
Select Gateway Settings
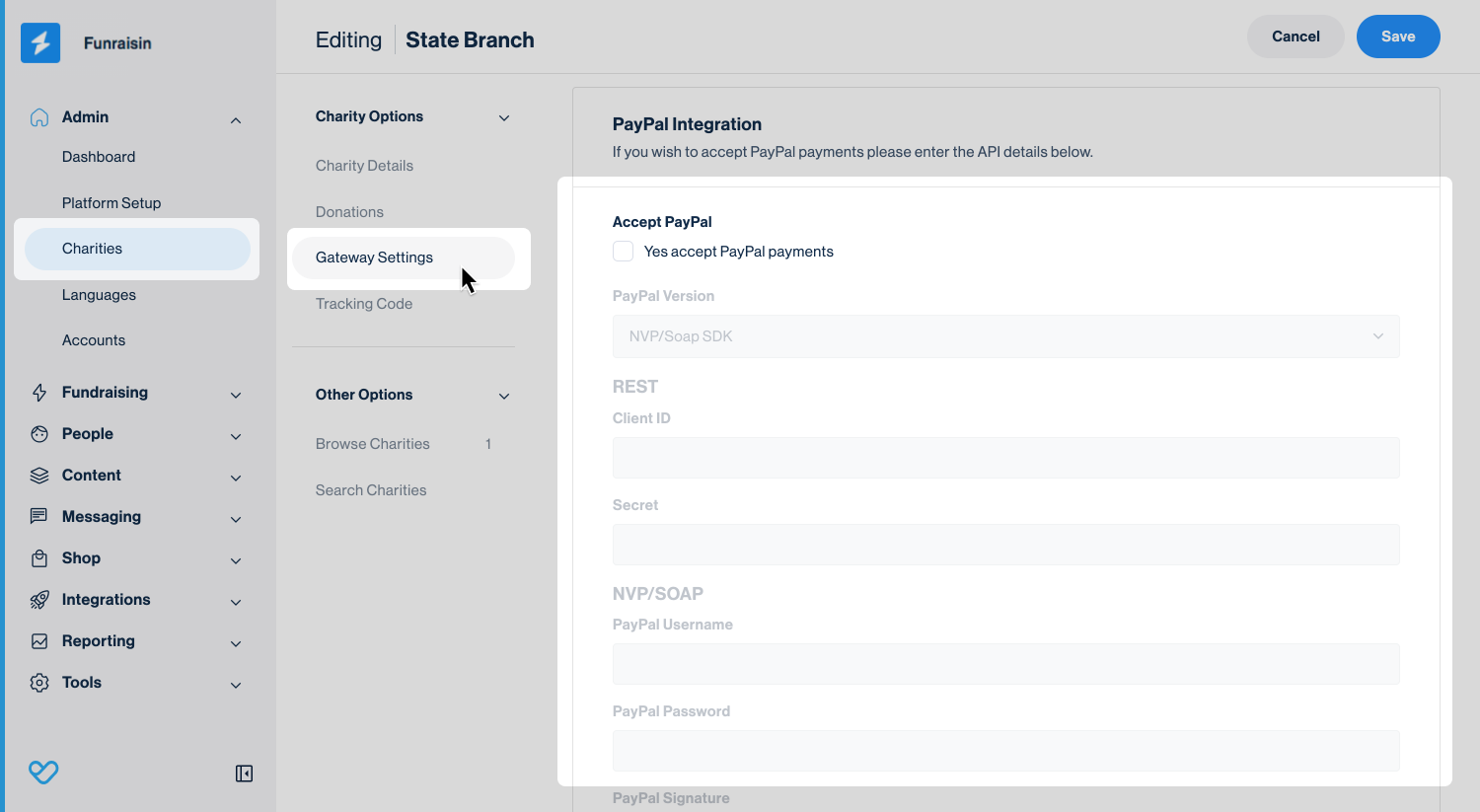coord(404,258)
